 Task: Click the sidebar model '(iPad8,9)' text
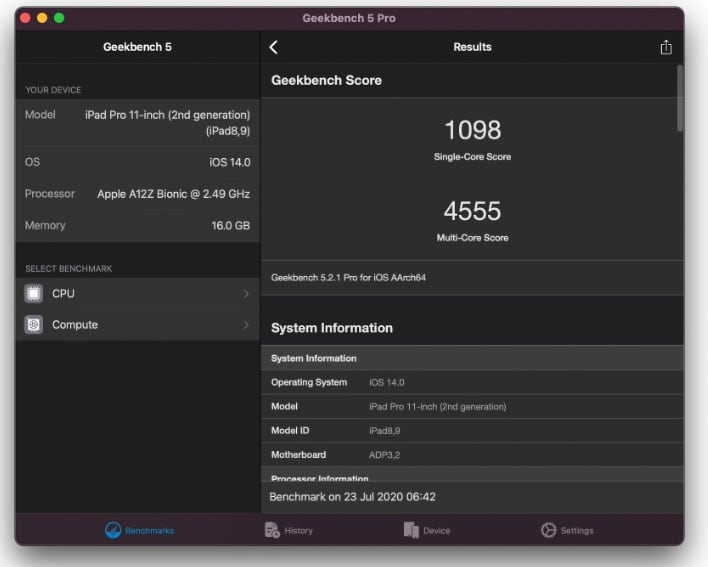pyautogui.click(x=228, y=131)
